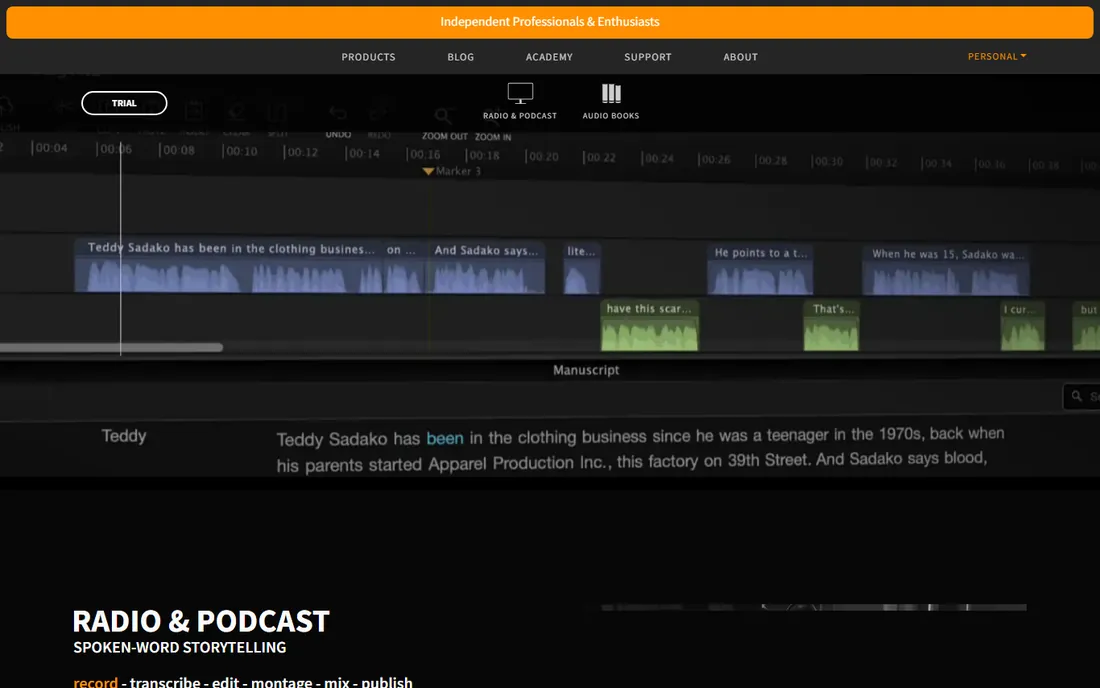Screen dimensions: 1100x688
Task: Click the ZOOM IN toolbar label
Action: click(x=493, y=137)
